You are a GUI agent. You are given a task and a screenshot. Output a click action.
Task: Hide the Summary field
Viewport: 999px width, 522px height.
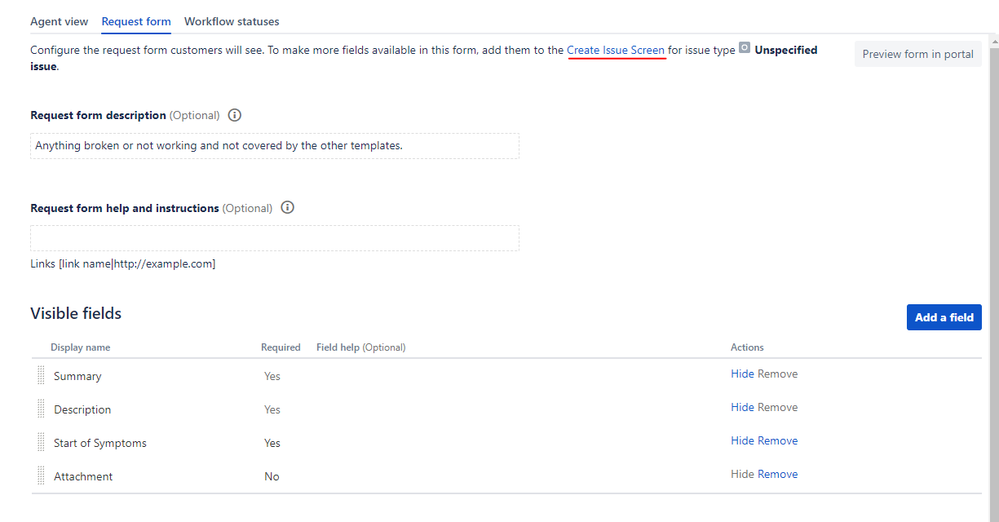[x=742, y=374]
